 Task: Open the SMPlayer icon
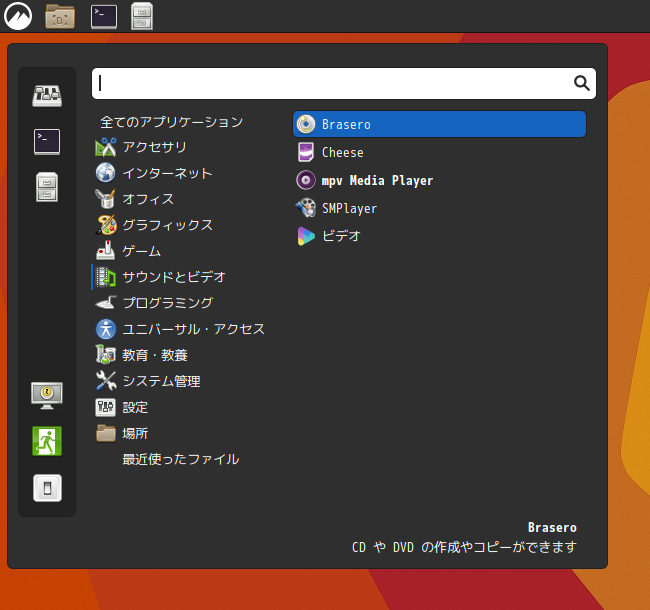[x=306, y=208]
